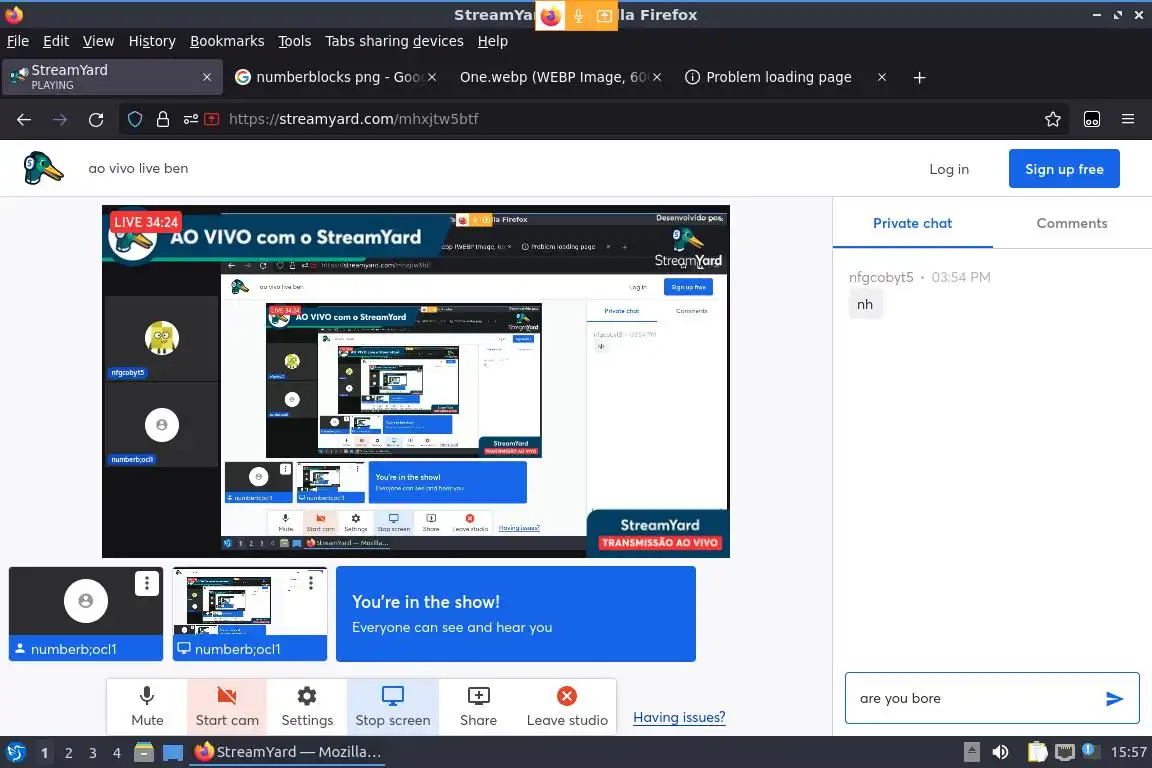
Task: Click the Log in link
Action: [x=948, y=169]
